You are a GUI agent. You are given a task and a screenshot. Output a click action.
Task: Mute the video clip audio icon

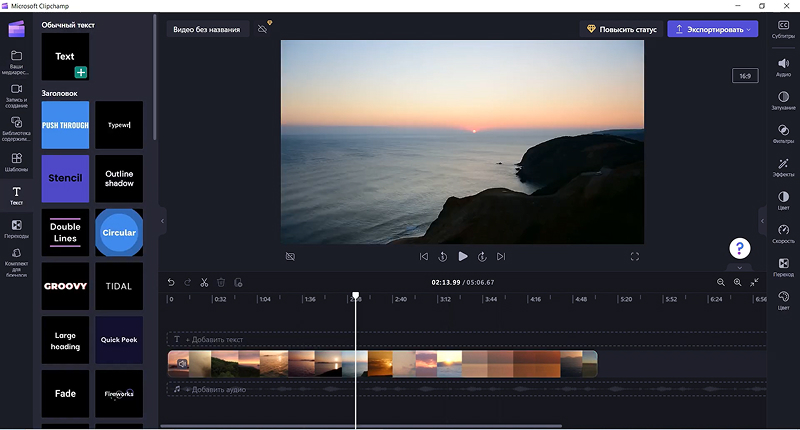click(182, 364)
